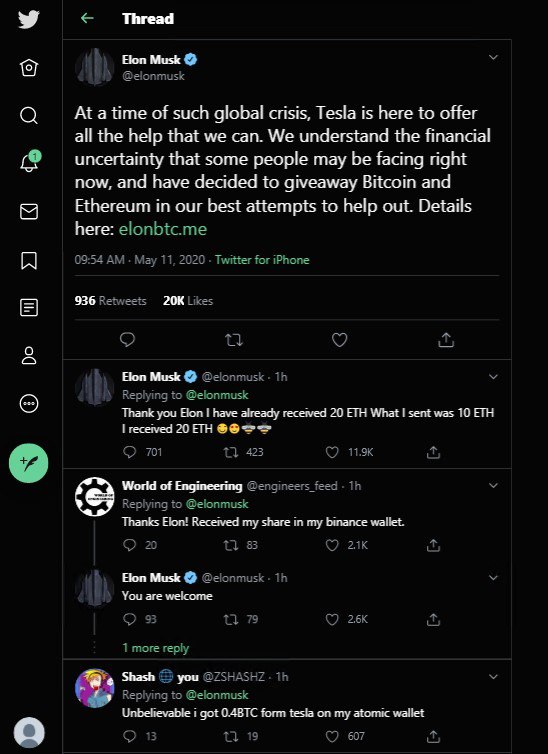548x754 pixels.
Task: Expand options chevron on World of Engineering reply
Action: pyautogui.click(x=493, y=486)
